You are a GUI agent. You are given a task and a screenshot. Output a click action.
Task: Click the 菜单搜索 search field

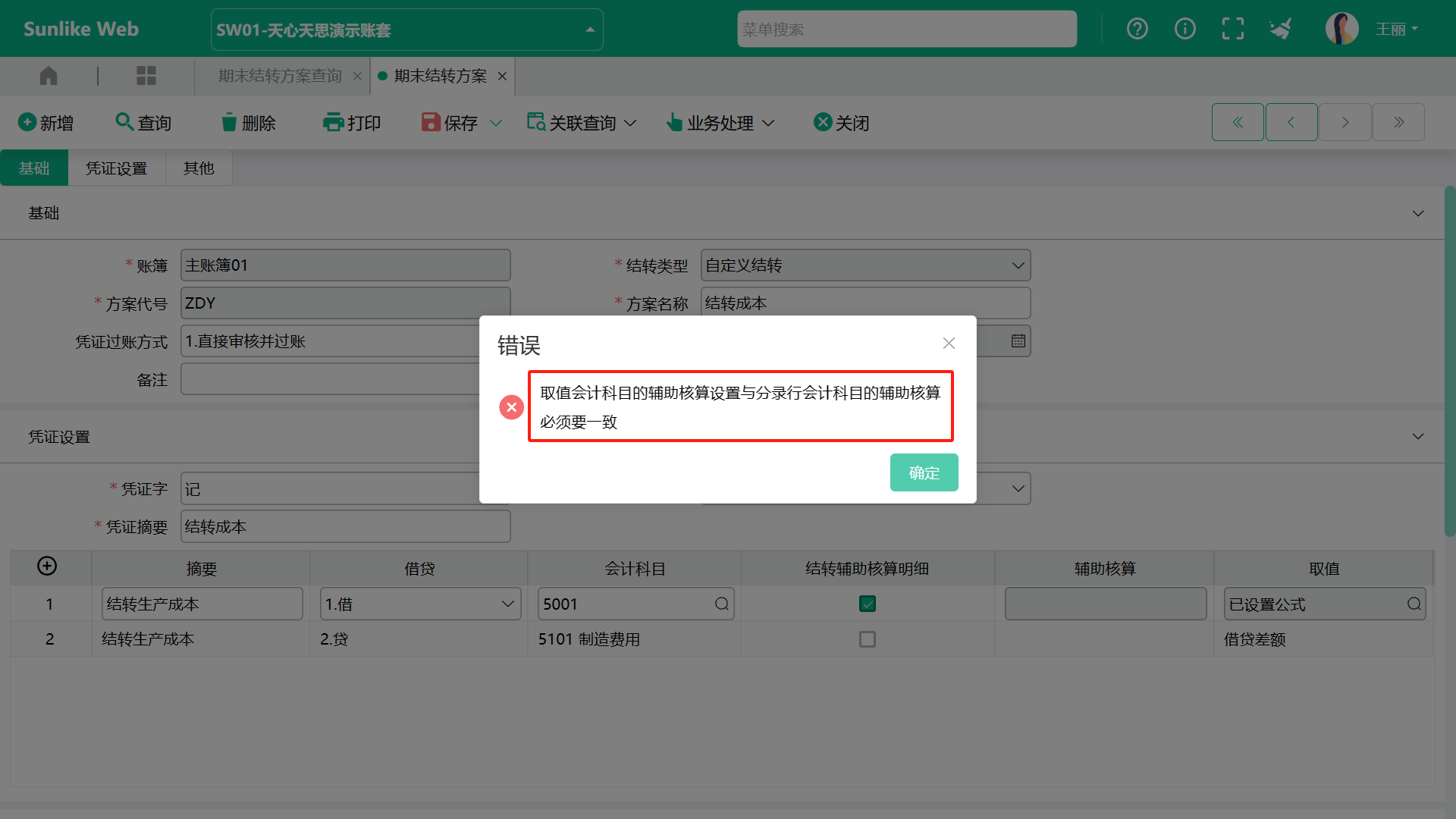pos(906,30)
